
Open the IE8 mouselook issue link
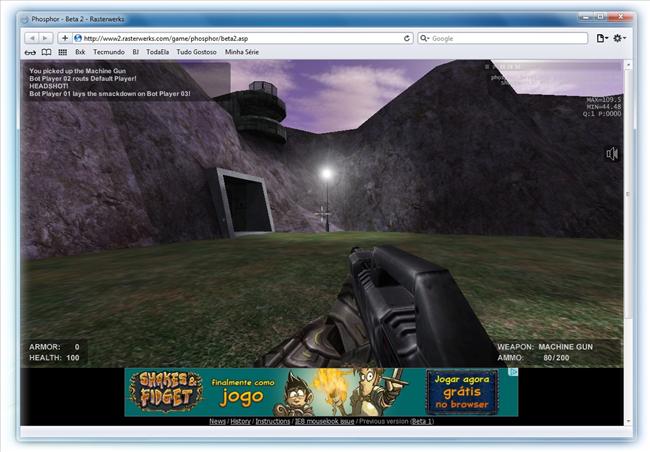pyautogui.click(x=324, y=421)
